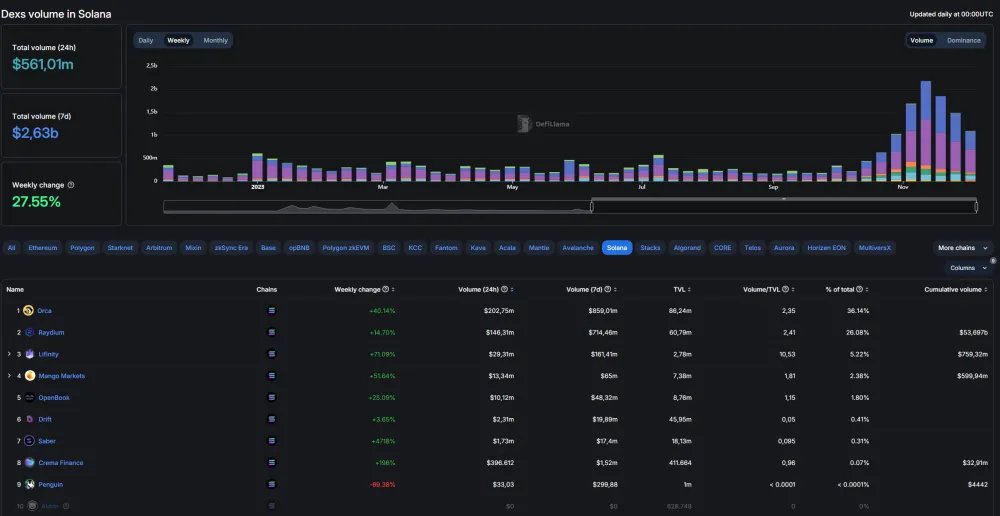1000x516 pixels.
Task: Click the Solana chain icon in Orca row
Action: pyautogui.click(x=272, y=311)
